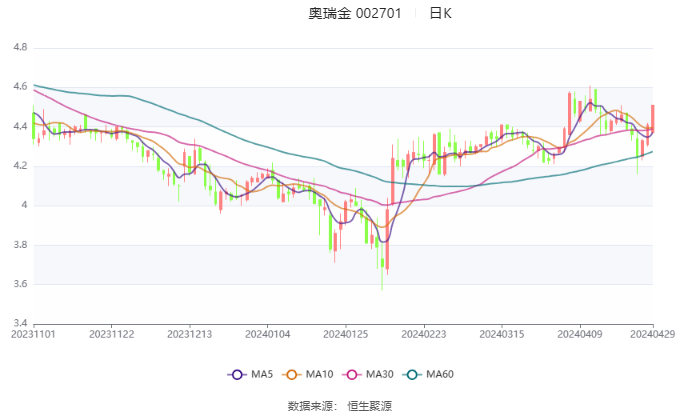
Task: Click the orange MA10 legend circle marker
Action: (x=294, y=374)
